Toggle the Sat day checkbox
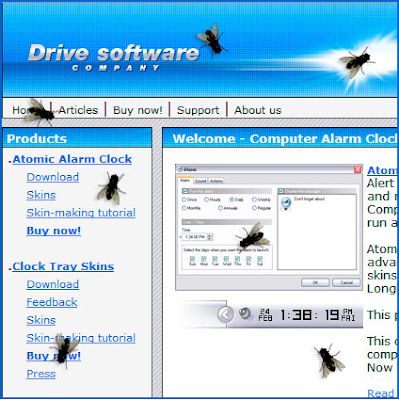This screenshot has height=400, width=399. [x=260, y=259]
